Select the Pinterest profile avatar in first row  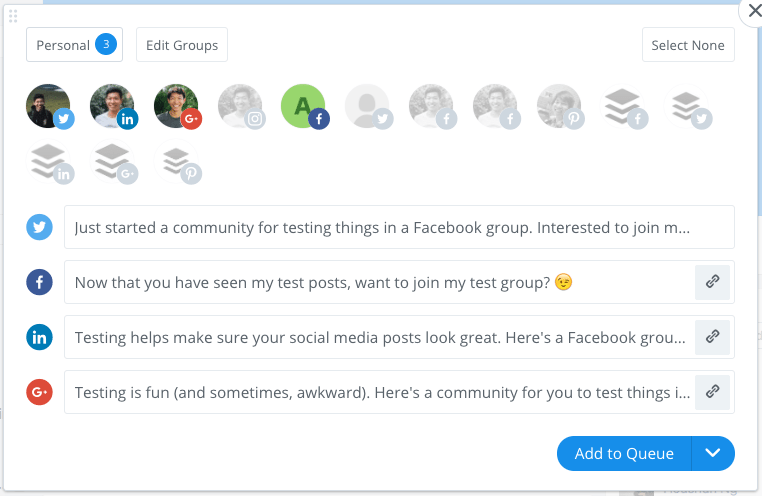(559, 106)
